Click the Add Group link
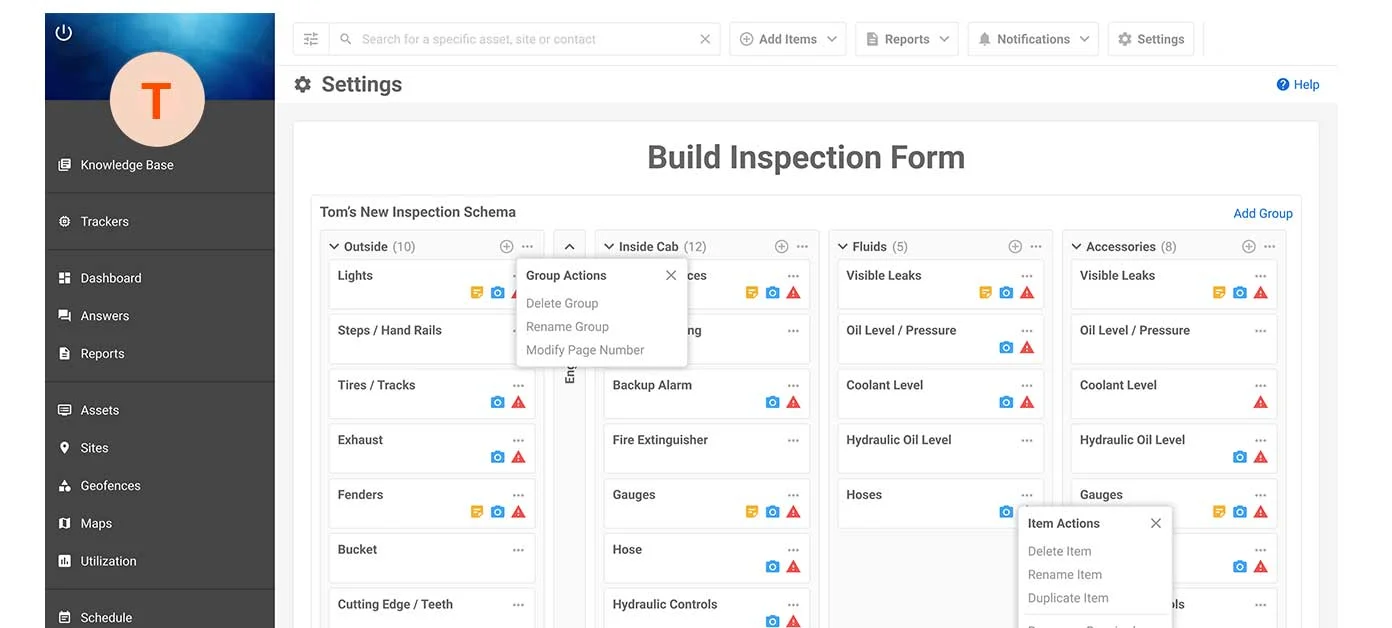The width and height of the screenshot is (1392, 628). coord(1262,213)
